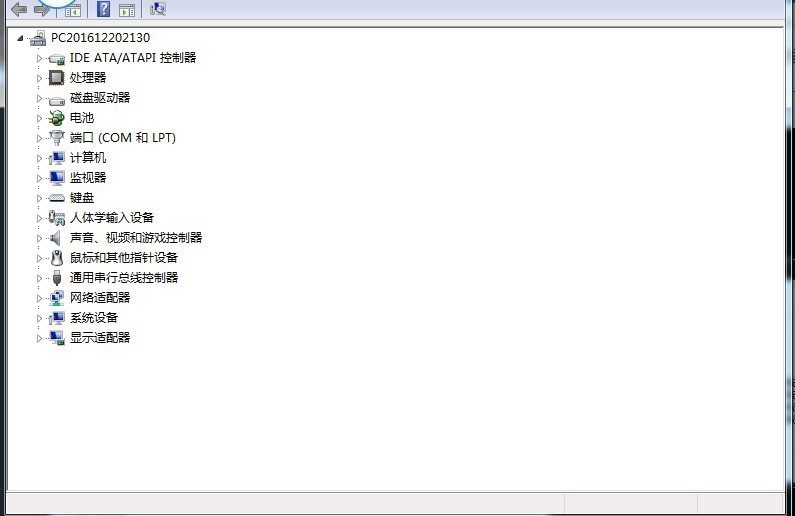Select the '计算机' label

pyautogui.click(x=88, y=158)
